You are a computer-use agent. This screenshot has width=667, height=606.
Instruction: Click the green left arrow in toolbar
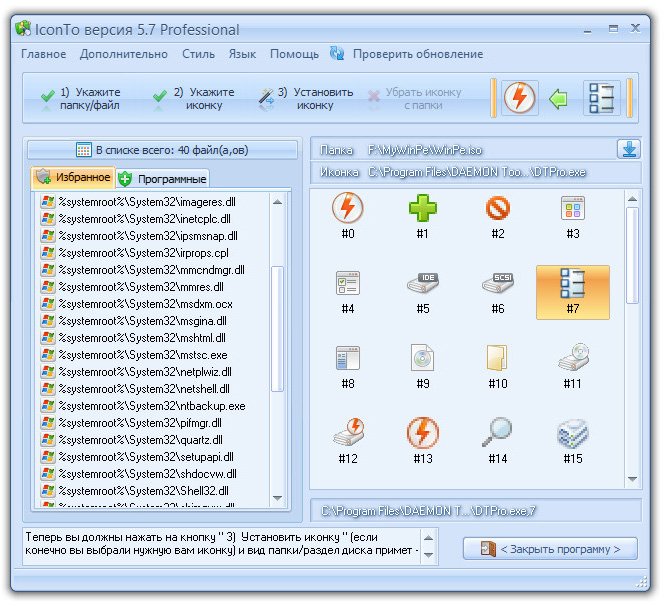point(559,99)
